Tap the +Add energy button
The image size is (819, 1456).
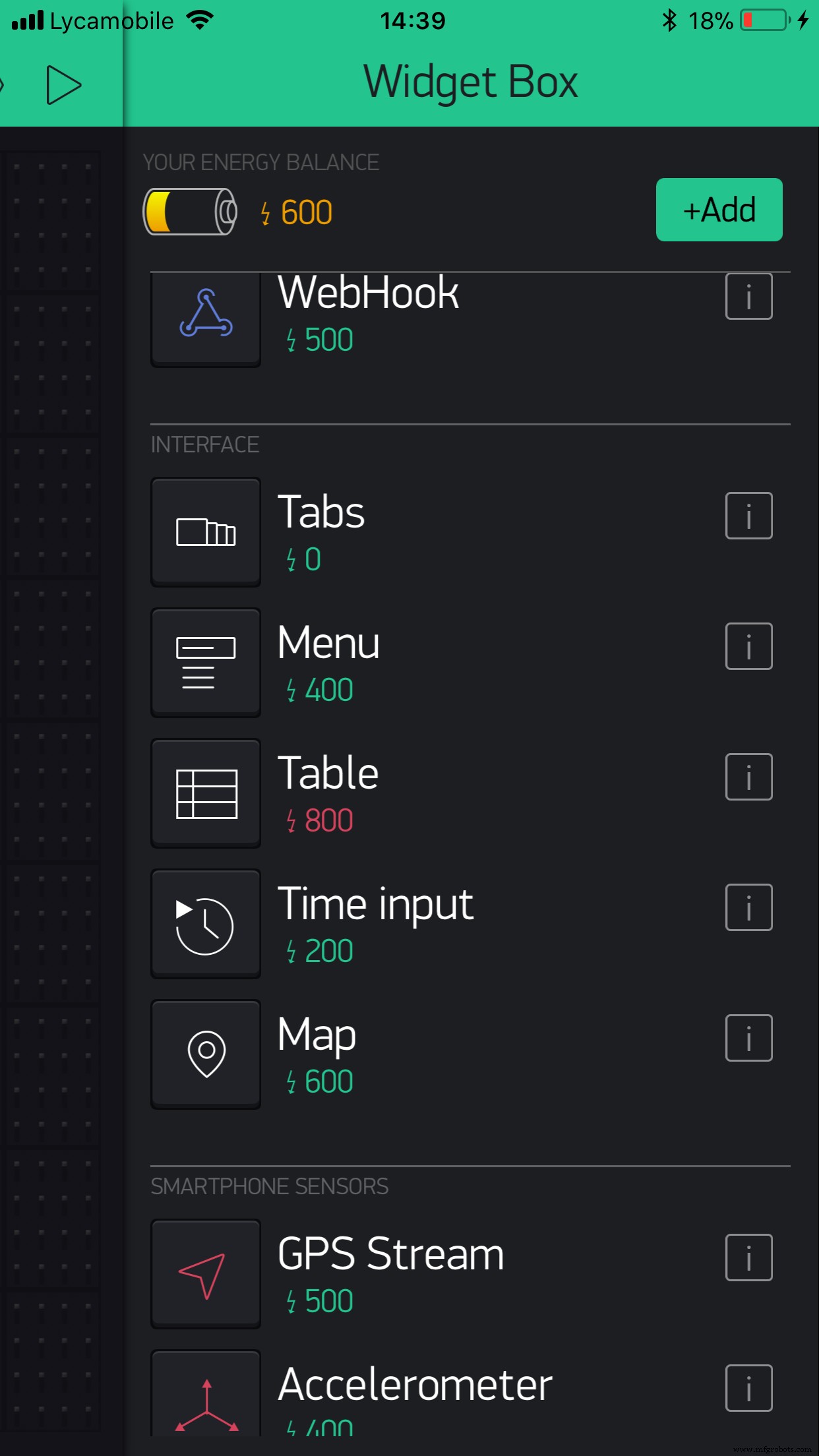719,210
